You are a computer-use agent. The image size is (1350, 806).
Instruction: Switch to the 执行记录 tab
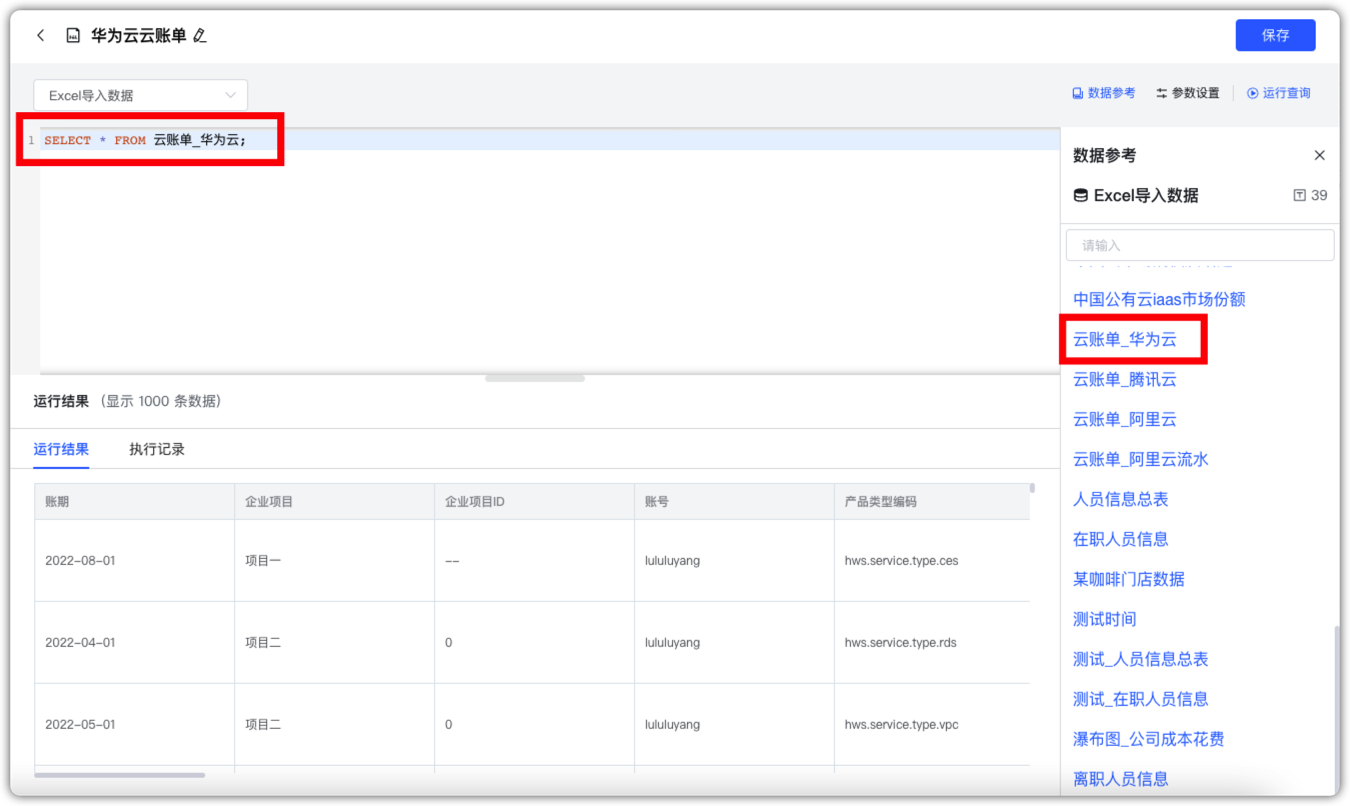tap(157, 449)
